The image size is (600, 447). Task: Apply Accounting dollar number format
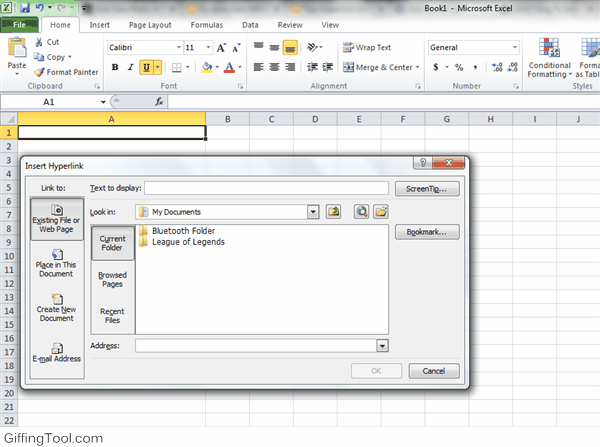coord(435,67)
